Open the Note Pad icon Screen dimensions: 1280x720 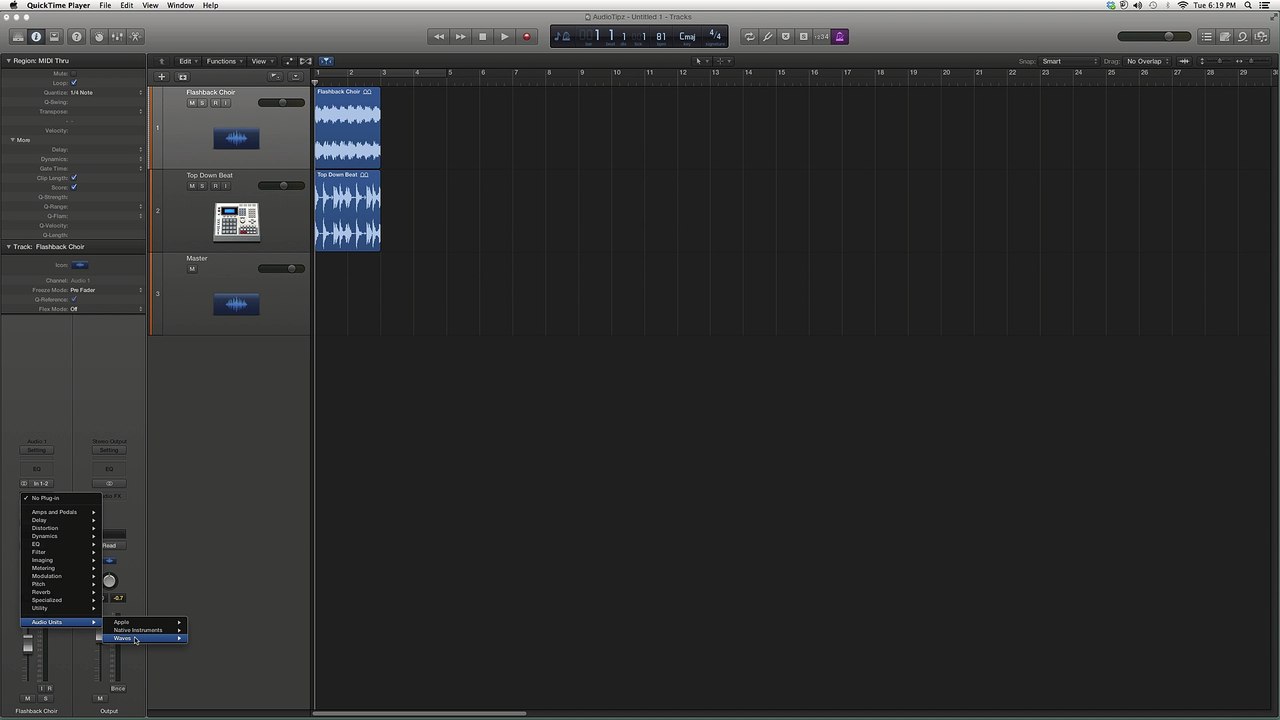(1225, 37)
